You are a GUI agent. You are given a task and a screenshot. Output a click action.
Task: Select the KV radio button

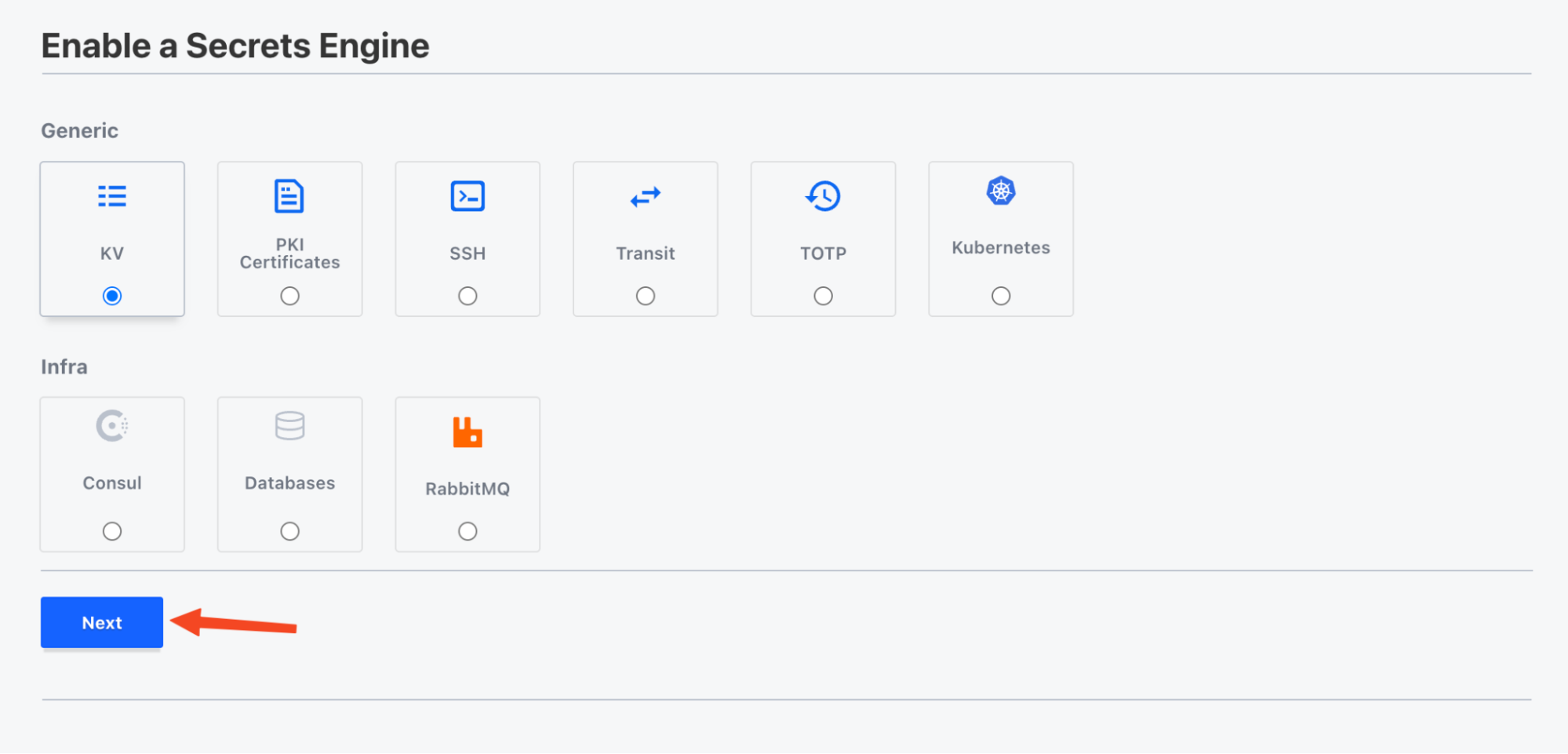(112, 296)
